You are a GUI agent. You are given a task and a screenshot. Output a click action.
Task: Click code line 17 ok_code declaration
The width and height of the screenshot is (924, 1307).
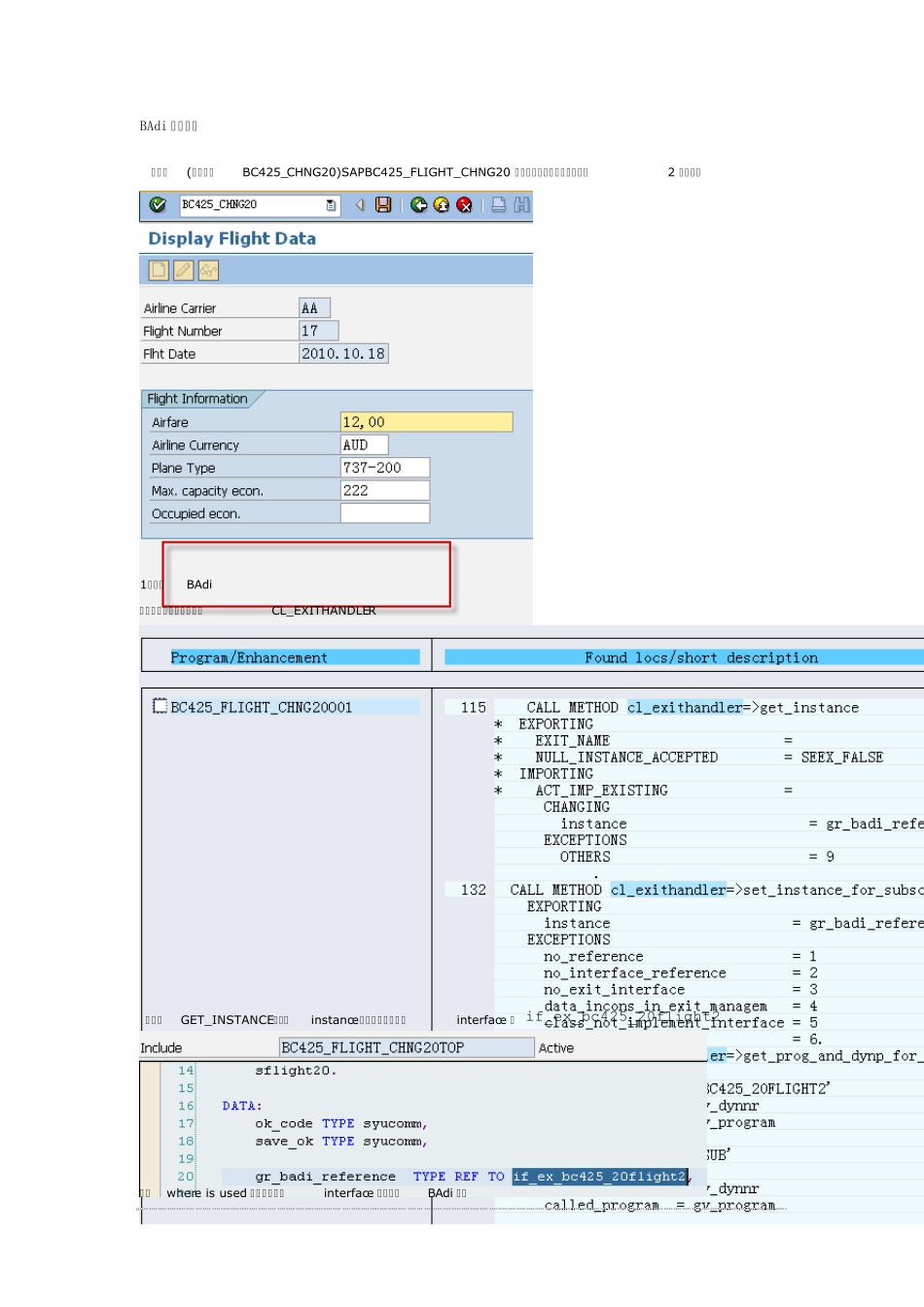pyautogui.click(x=341, y=1123)
